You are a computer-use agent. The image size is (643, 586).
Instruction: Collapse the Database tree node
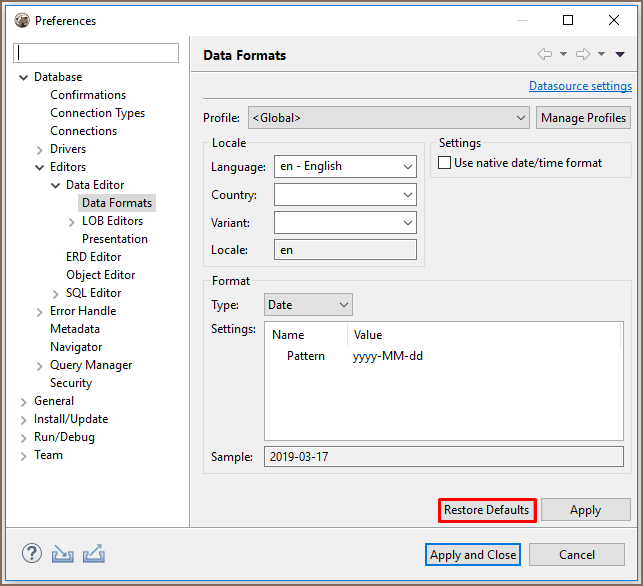[24, 77]
